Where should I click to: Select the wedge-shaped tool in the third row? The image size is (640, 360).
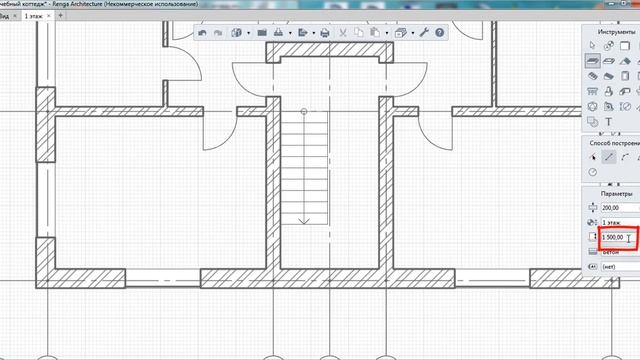609,76
